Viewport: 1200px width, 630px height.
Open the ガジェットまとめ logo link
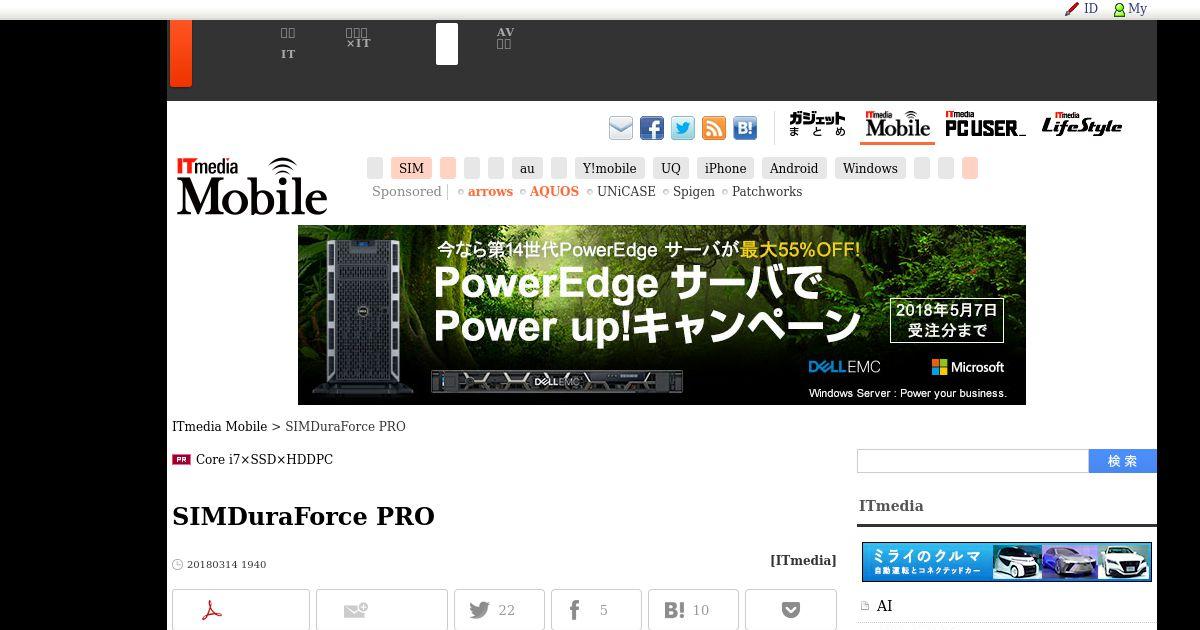point(817,125)
